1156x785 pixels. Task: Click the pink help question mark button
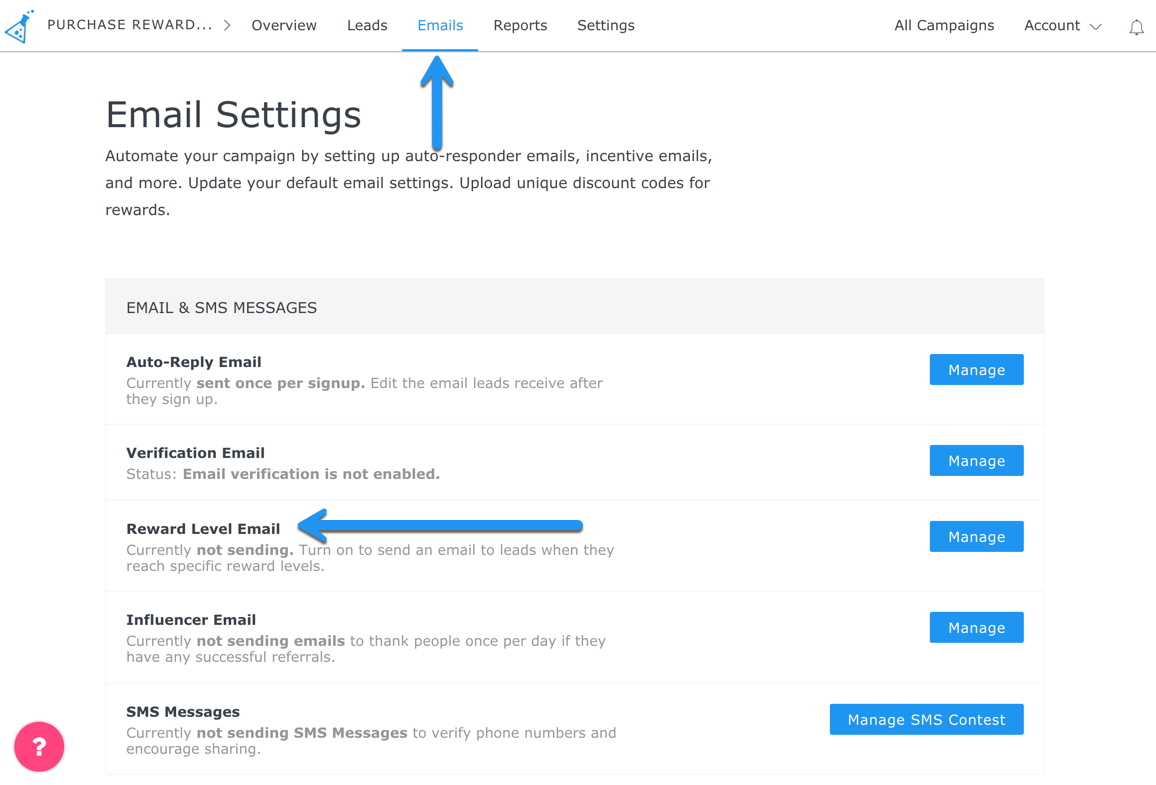click(39, 747)
